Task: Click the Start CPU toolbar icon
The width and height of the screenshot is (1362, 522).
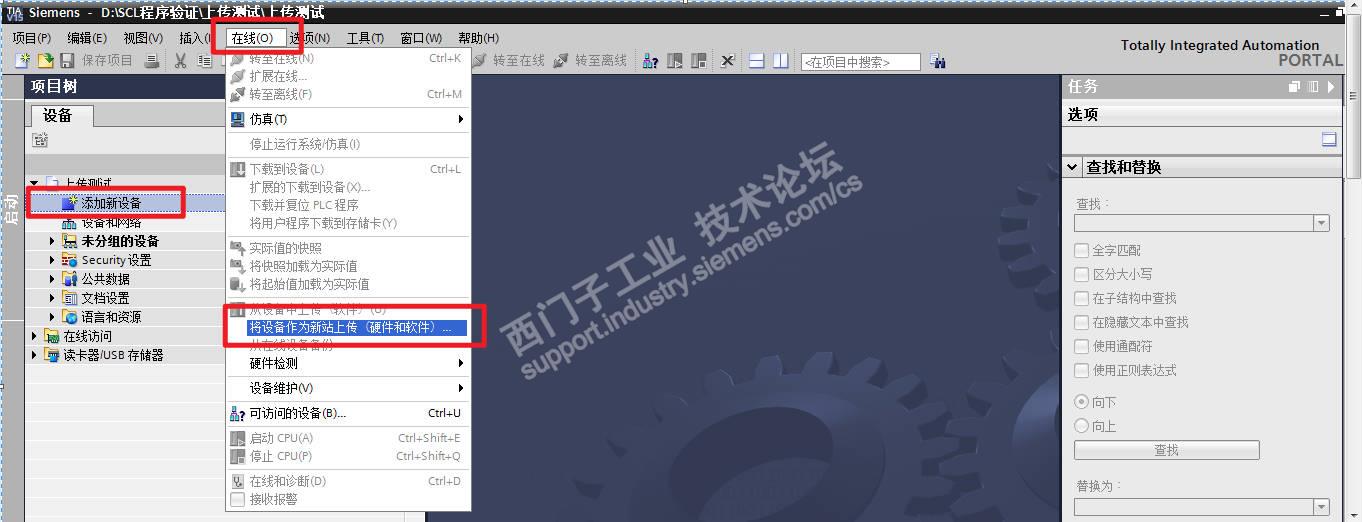Action: point(675,61)
